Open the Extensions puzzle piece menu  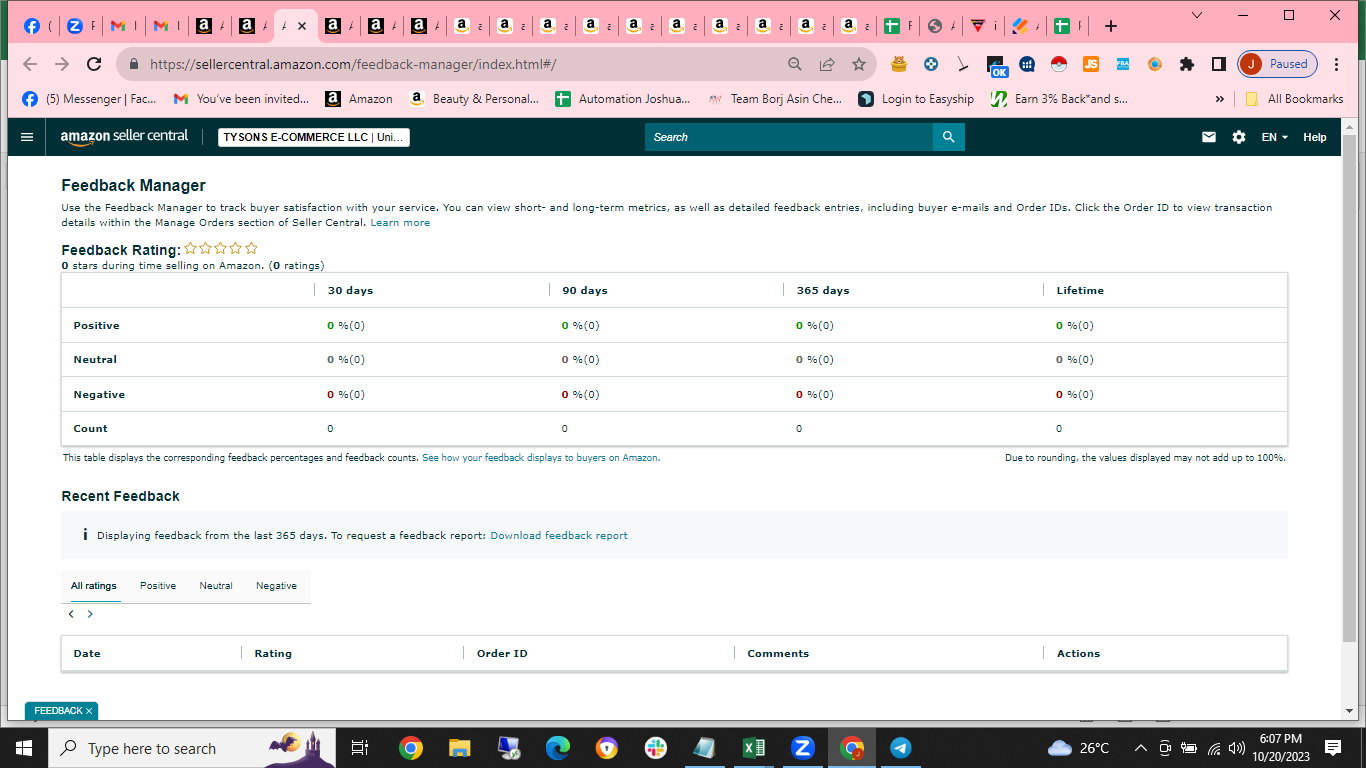pyautogui.click(x=1187, y=64)
